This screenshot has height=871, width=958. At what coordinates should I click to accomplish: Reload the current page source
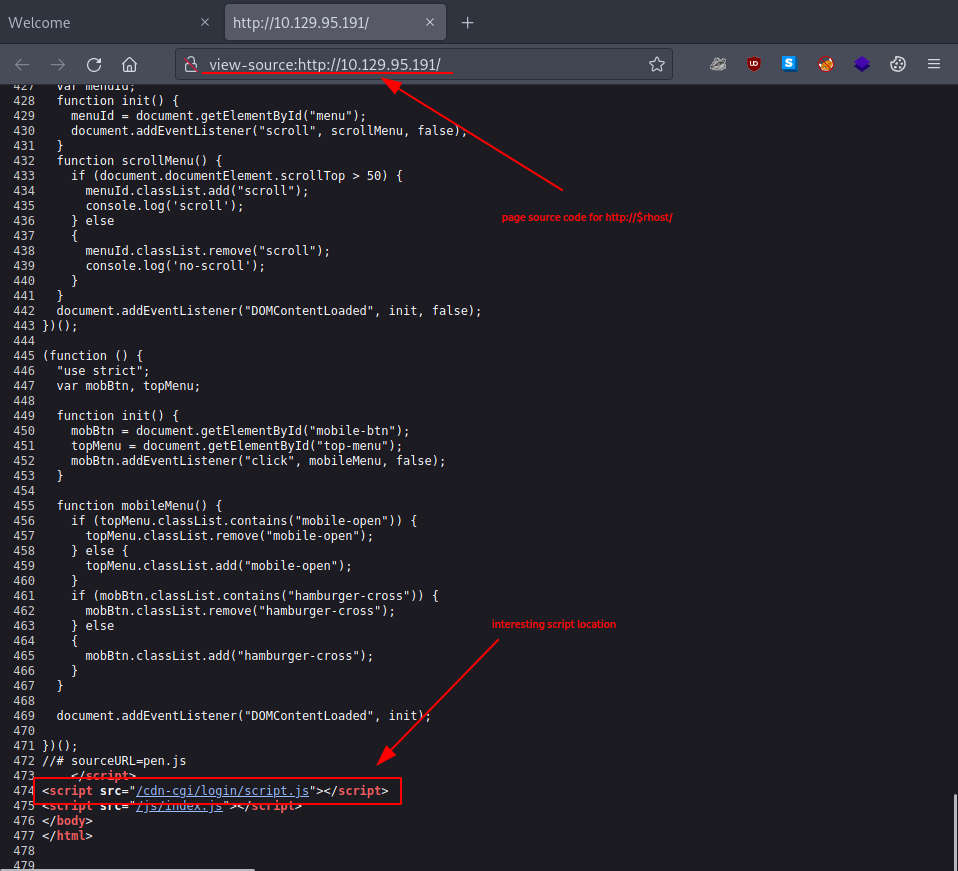coord(93,63)
